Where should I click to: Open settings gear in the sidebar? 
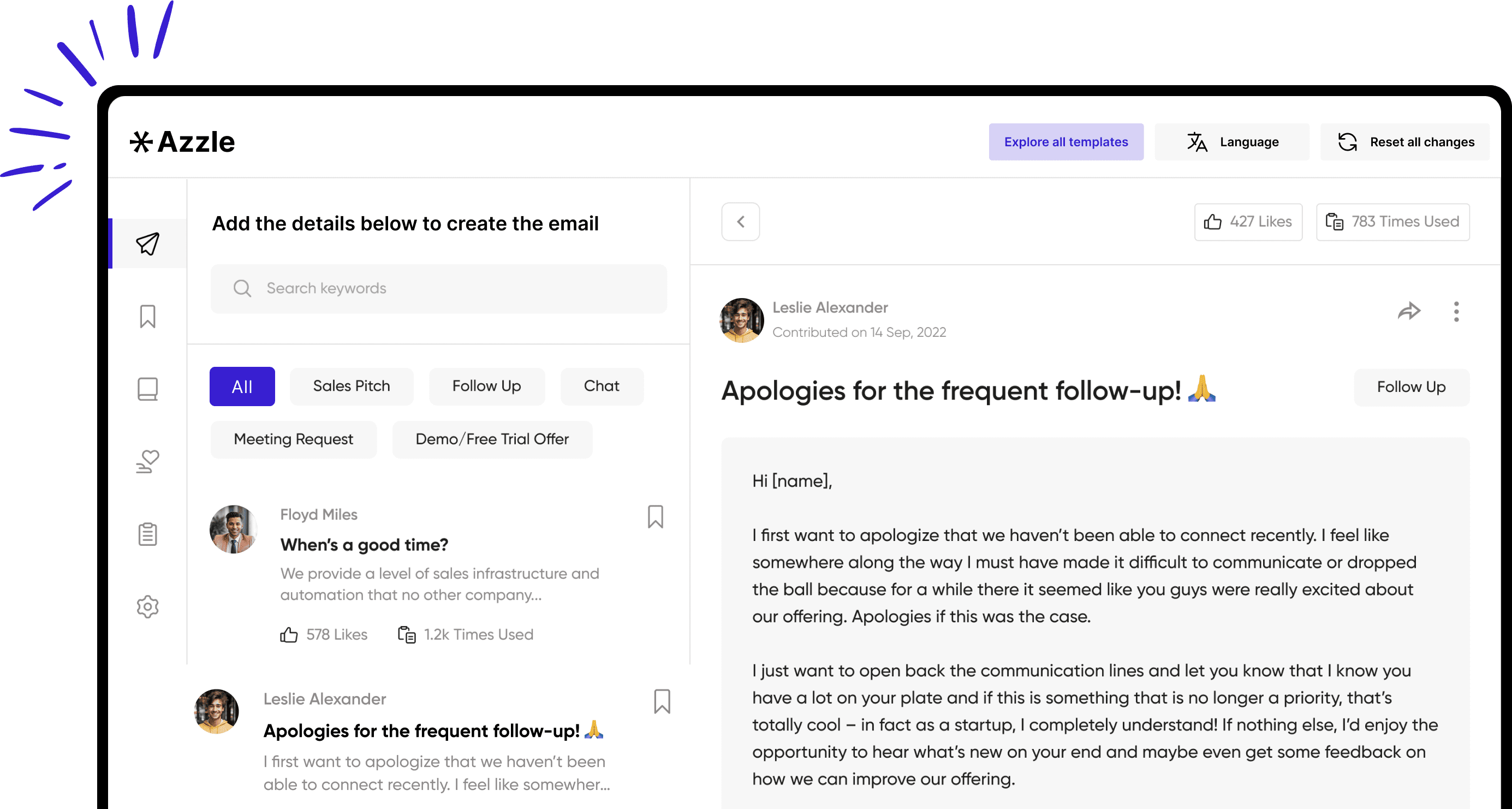[148, 606]
